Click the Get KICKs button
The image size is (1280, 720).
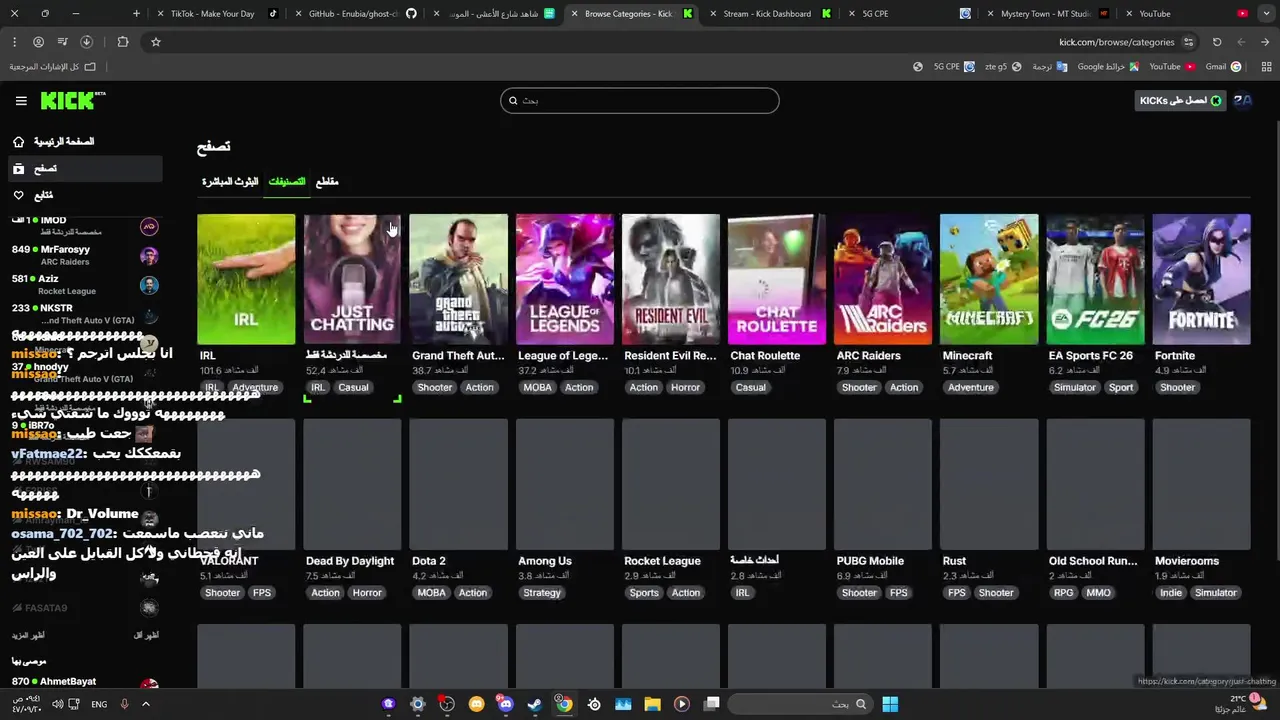tap(1181, 100)
